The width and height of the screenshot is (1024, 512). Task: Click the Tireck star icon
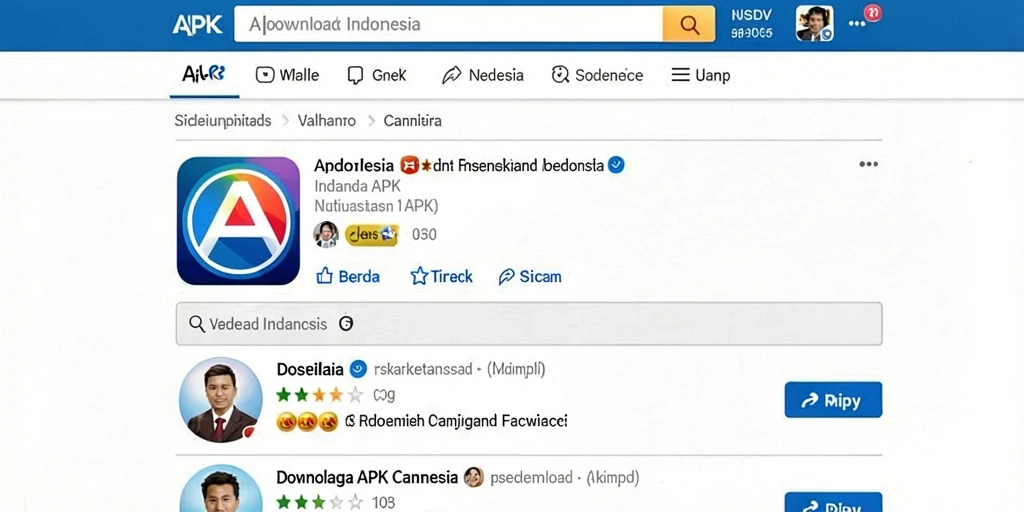coord(419,276)
